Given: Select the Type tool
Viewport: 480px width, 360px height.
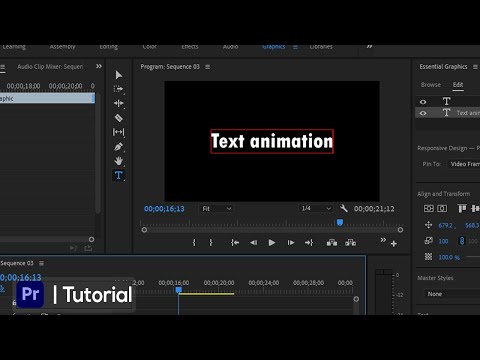Looking at the screenshot, I should click(119, 175).
